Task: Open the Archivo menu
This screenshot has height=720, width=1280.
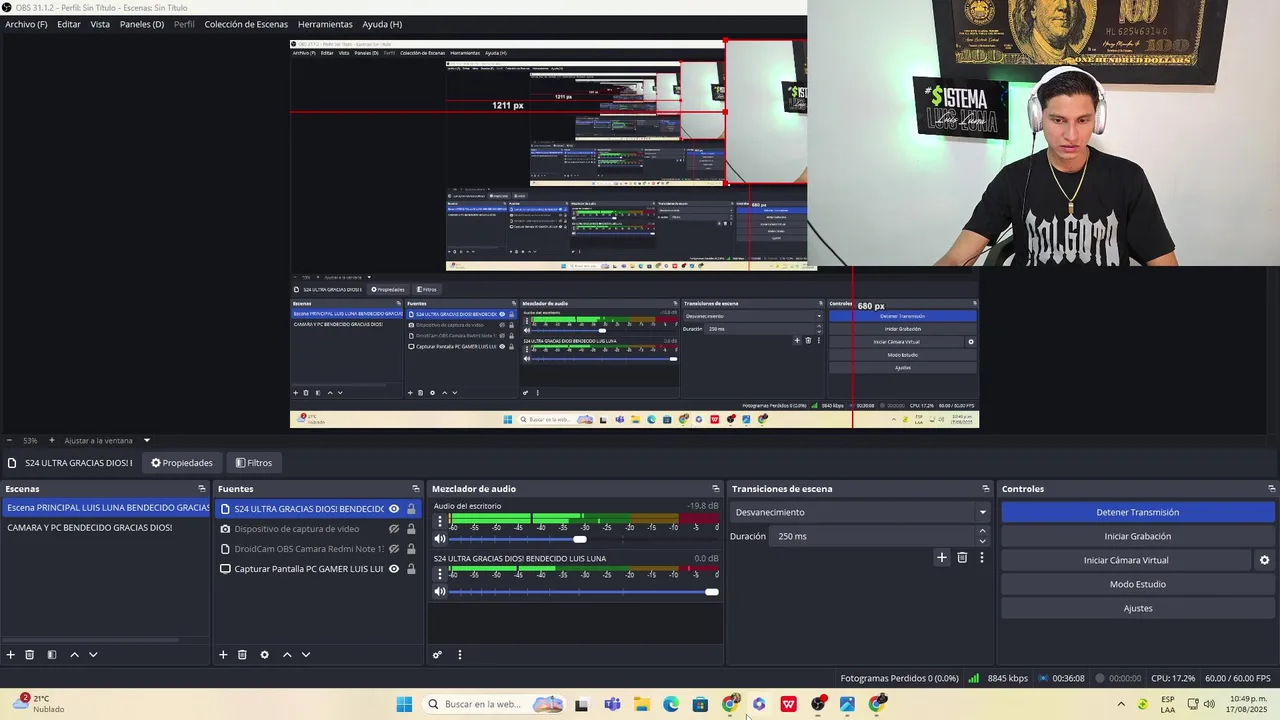Action: click(26, 24)
